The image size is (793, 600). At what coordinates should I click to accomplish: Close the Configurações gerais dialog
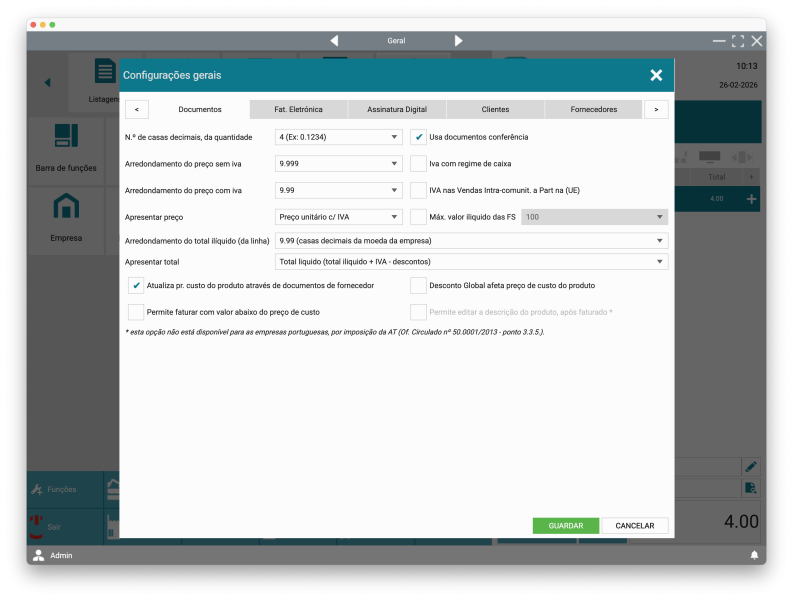pos(656,75)
